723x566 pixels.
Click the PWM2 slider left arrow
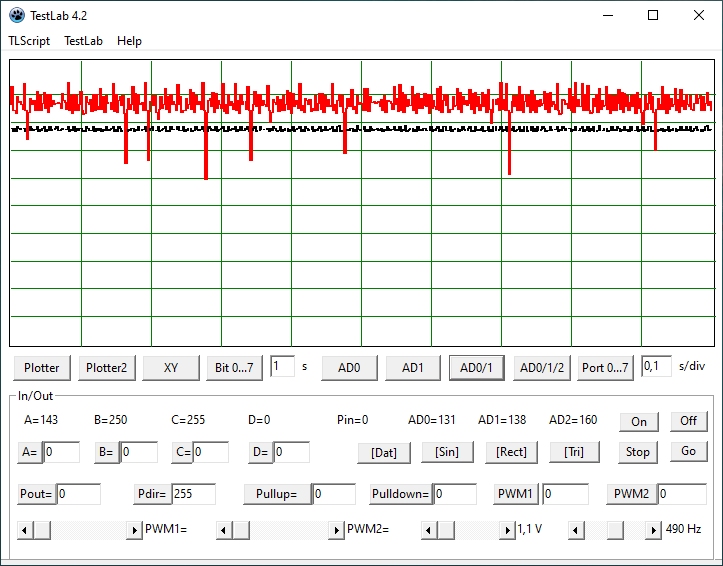pyautogui.click(x=224, y=530)
